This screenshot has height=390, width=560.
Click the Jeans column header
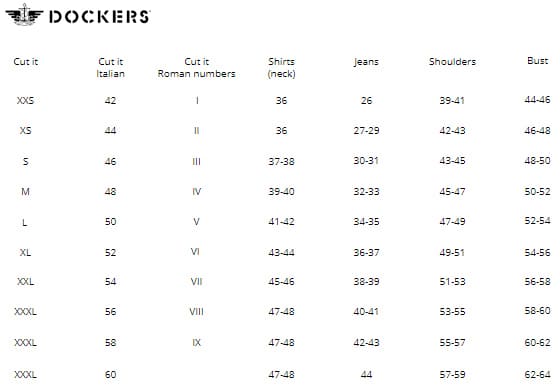[x=366, y=62]
